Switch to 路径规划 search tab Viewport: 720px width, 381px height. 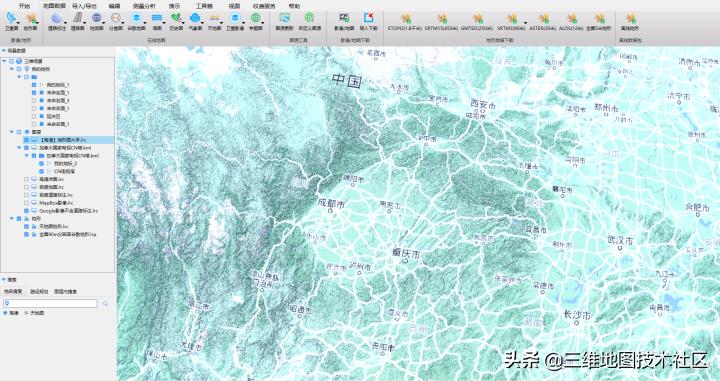(39, 291)
